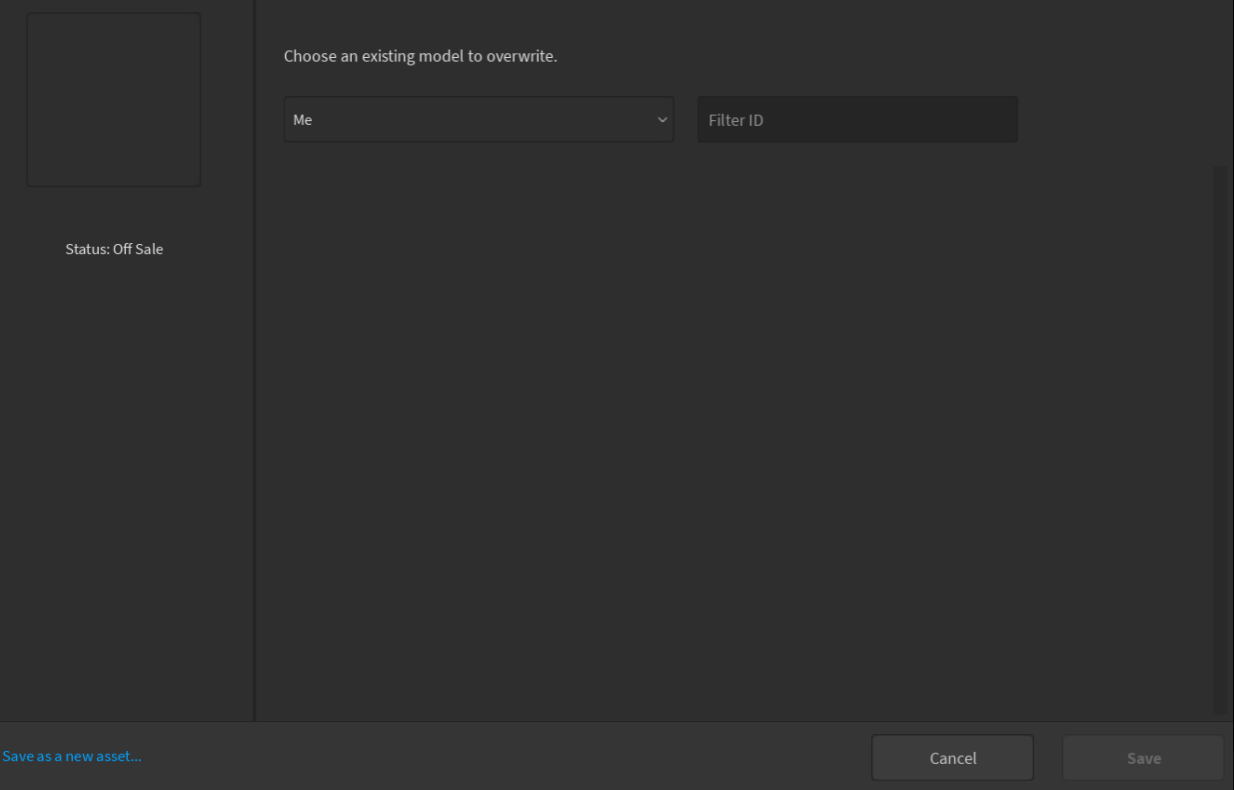Expand the model owner dropdown list
The image size is (1234, 790).
point(478,119)
